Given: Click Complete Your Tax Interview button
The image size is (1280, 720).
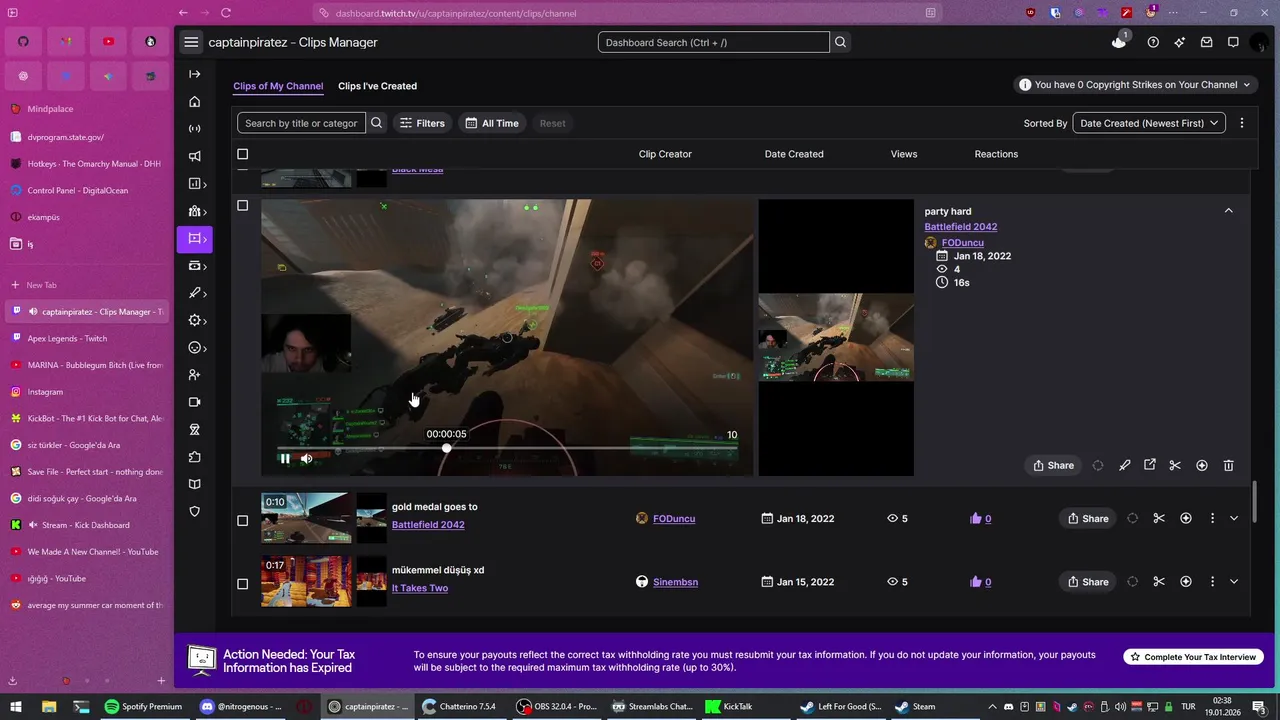Looking at the screenshot, I should coord(1193,657).
